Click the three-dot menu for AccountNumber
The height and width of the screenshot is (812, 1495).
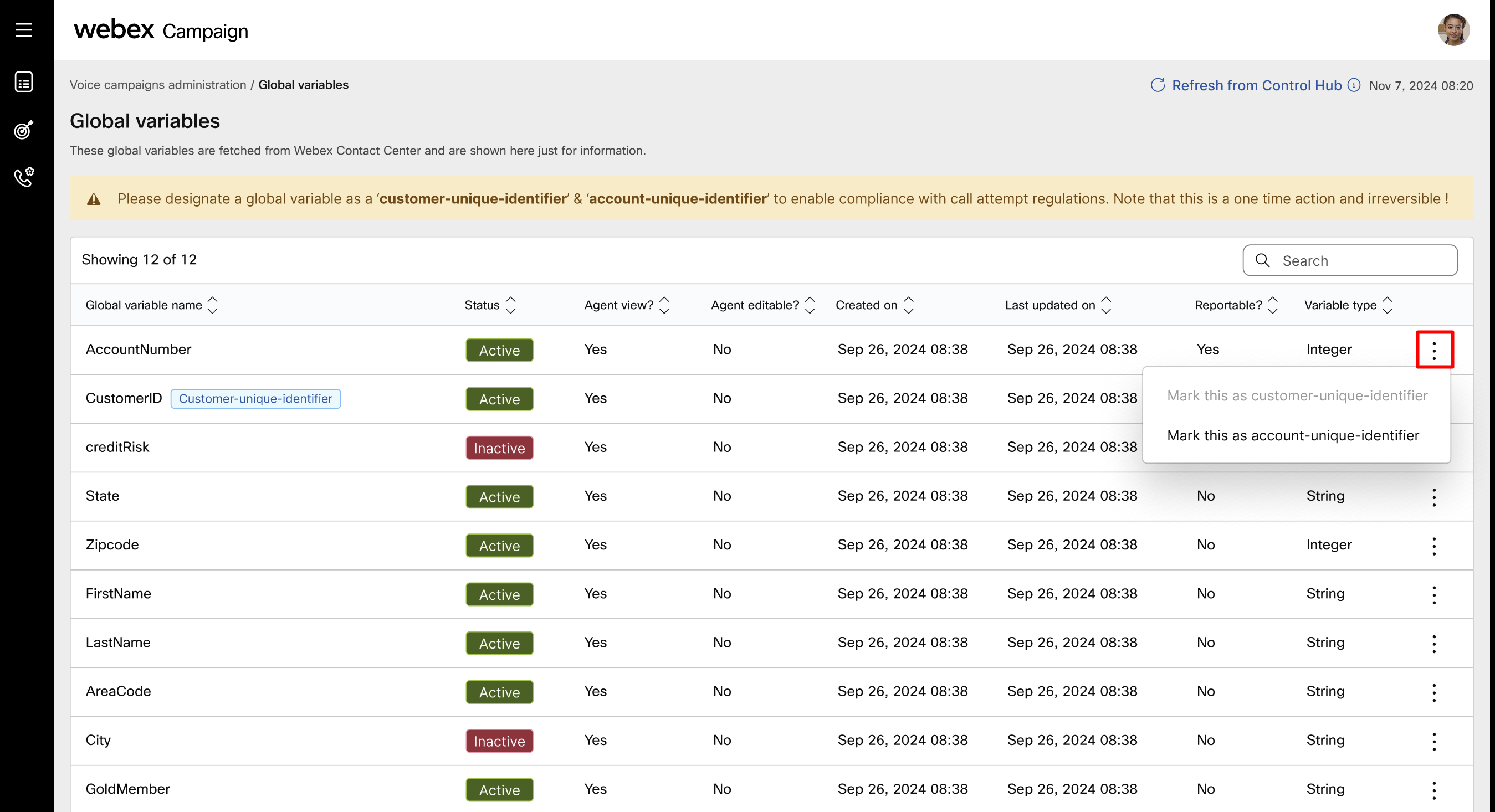tap(1433, 350)
